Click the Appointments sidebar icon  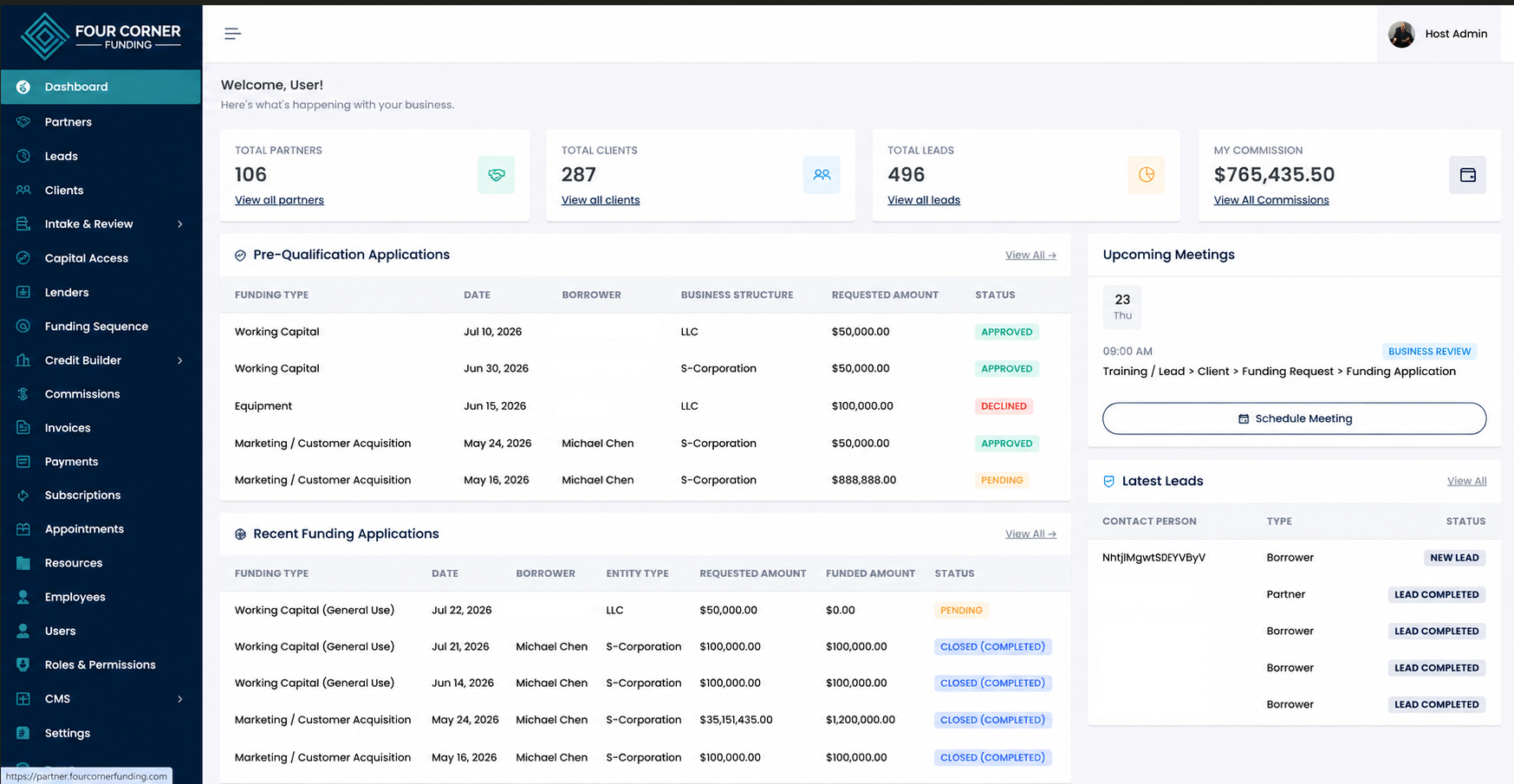tap(23, 528)
